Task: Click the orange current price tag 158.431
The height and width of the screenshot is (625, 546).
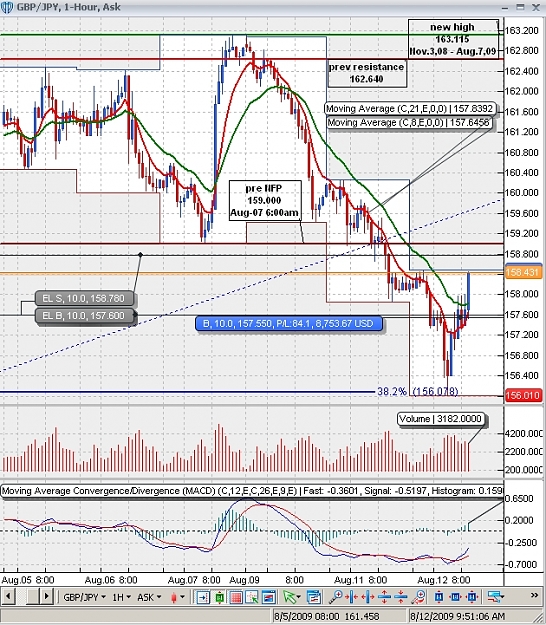Action: tap(523, 272)
